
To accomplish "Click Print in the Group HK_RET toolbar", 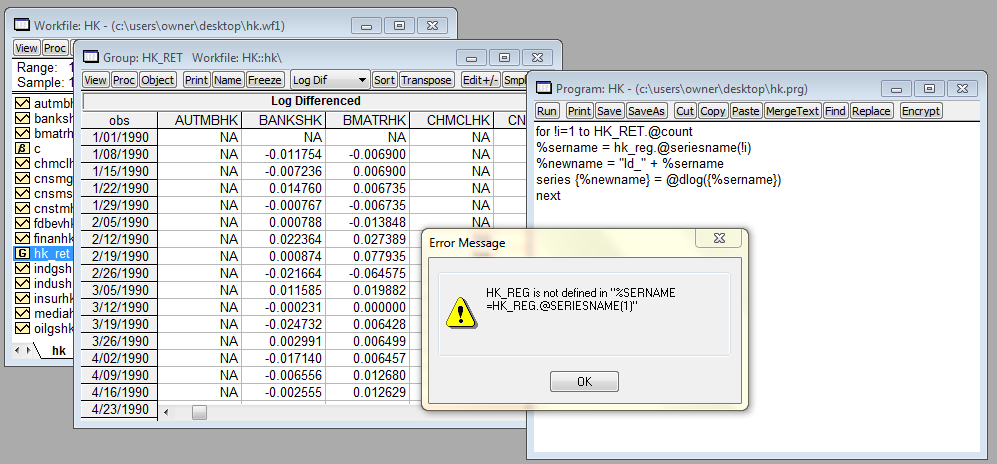I will [x=196, y=80].
